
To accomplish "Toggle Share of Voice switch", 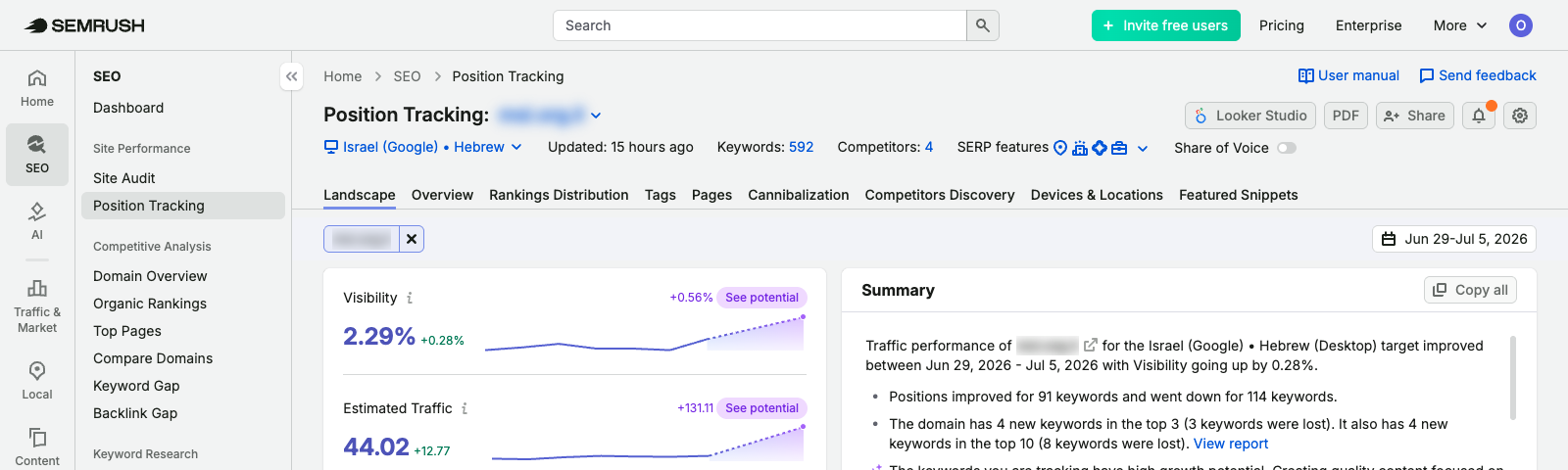I will click(x=1287, y=148).
